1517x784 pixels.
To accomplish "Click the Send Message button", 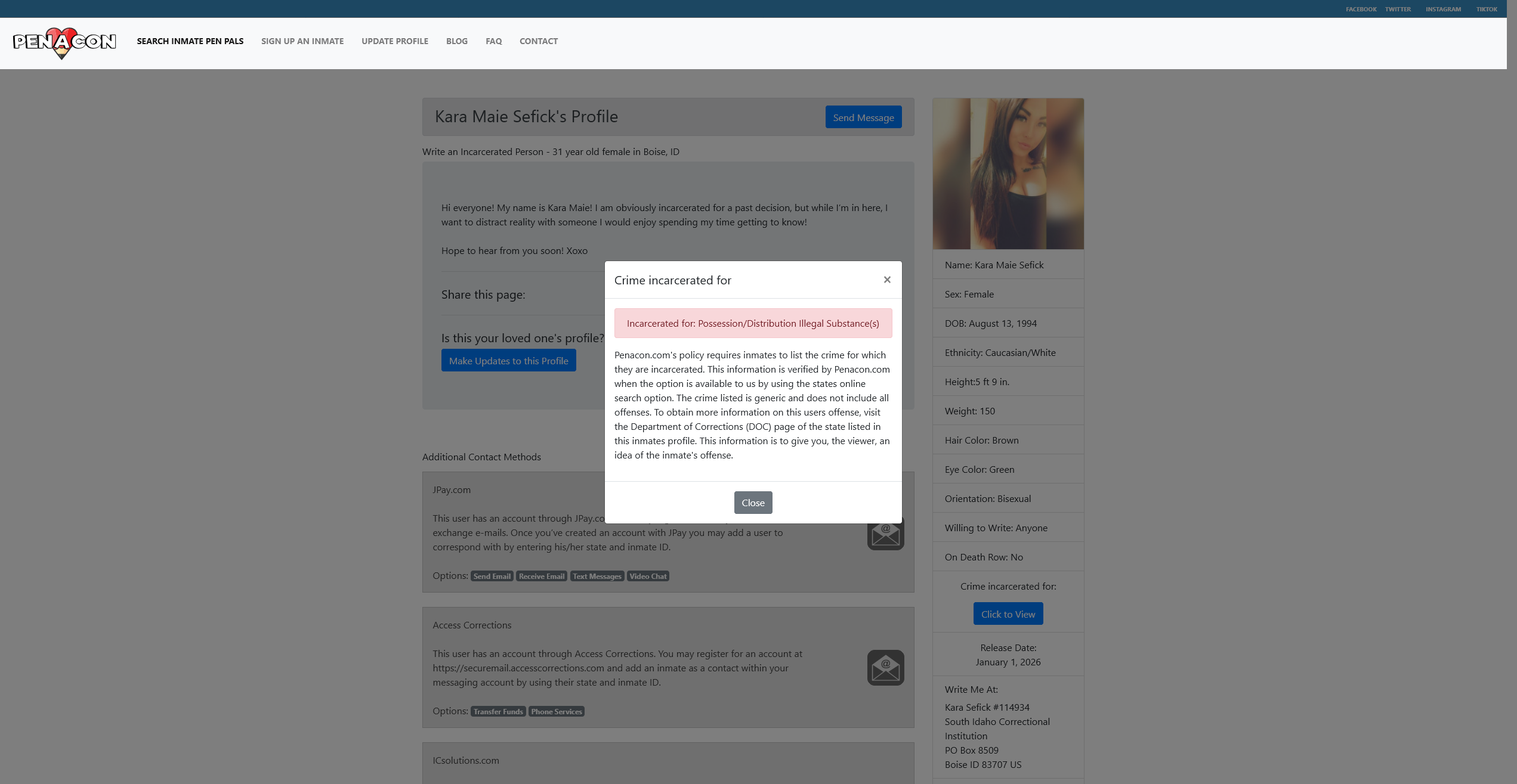I will (x=863, y=117).
